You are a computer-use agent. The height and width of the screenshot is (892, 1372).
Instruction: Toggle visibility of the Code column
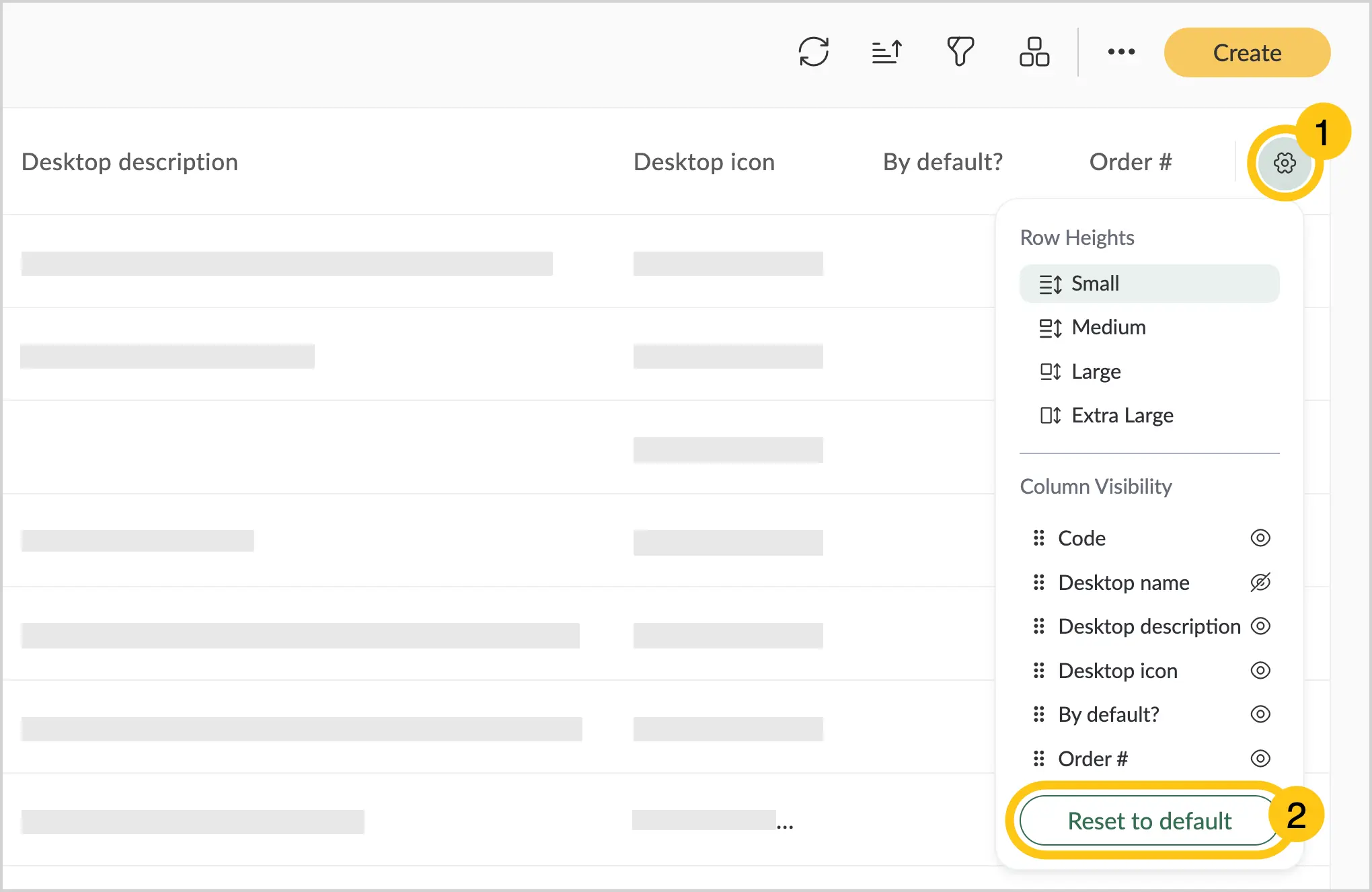1260,538
